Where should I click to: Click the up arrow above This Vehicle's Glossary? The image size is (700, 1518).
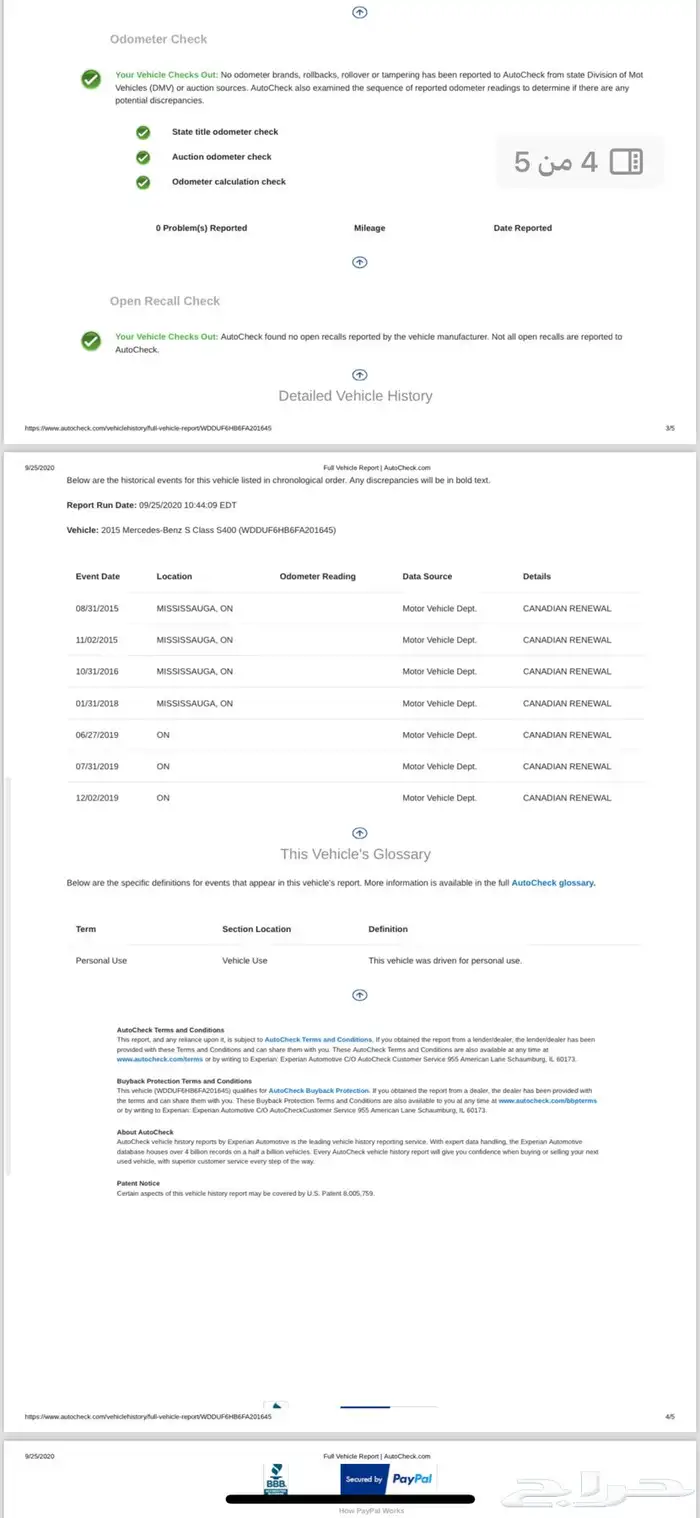360,832
